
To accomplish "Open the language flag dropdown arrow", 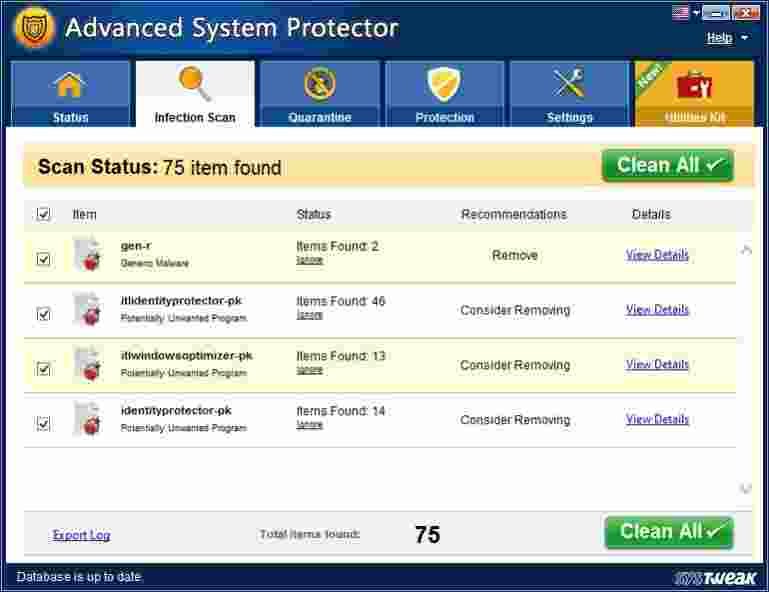I will 696,13.
